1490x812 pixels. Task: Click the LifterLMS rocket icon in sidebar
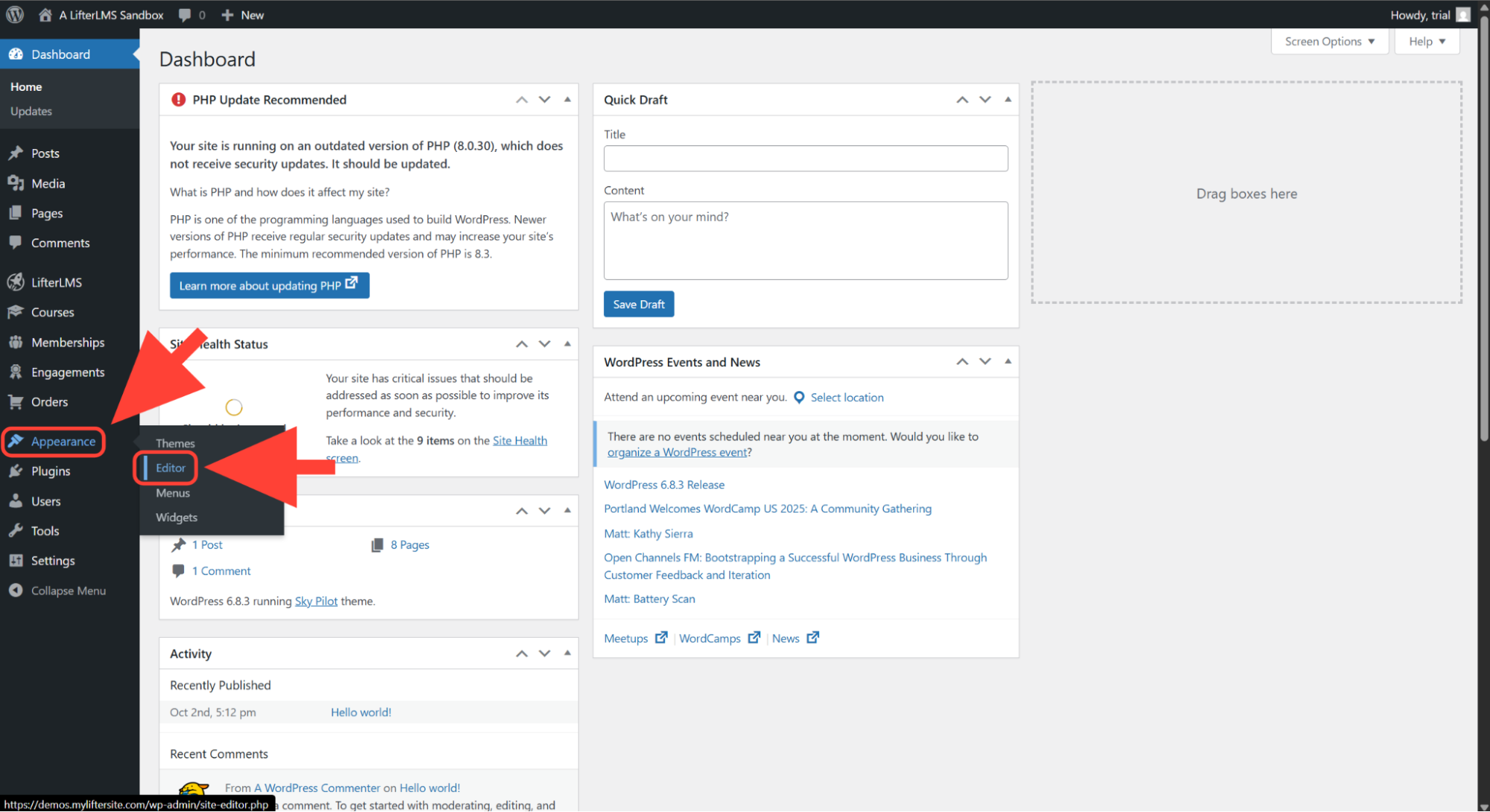click(16, 282)
